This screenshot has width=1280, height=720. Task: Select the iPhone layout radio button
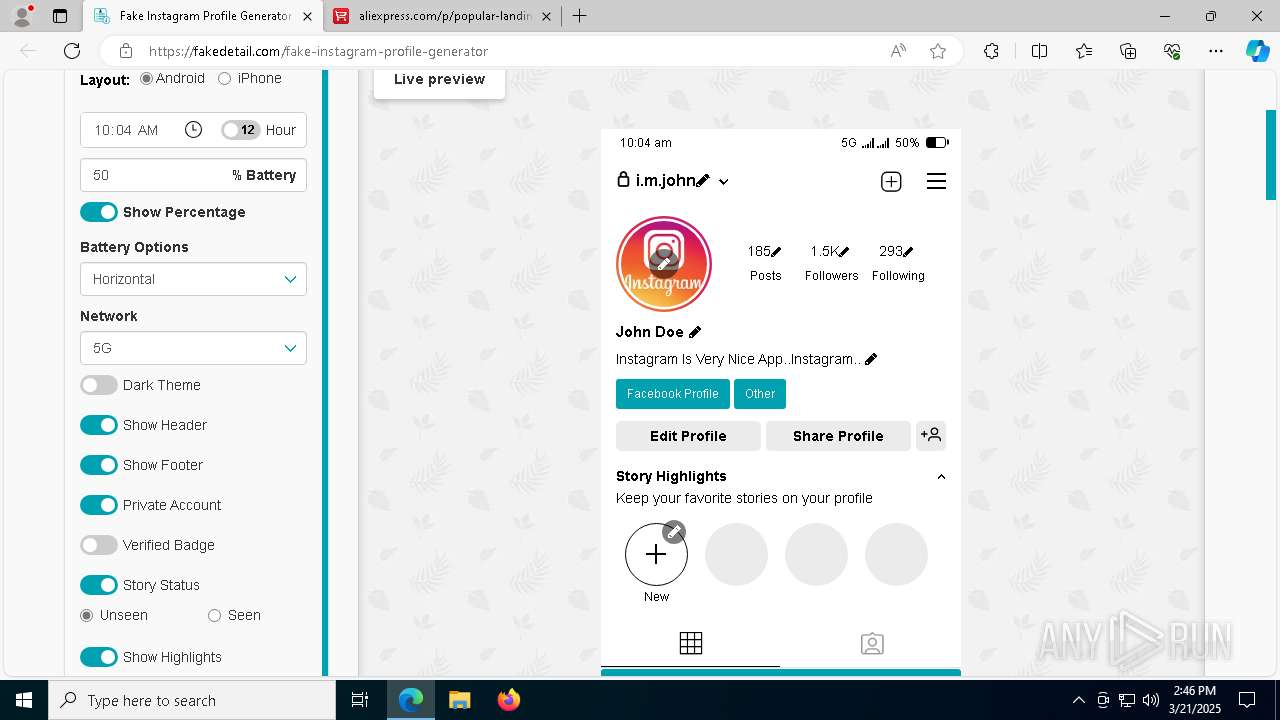coord(224,78)
